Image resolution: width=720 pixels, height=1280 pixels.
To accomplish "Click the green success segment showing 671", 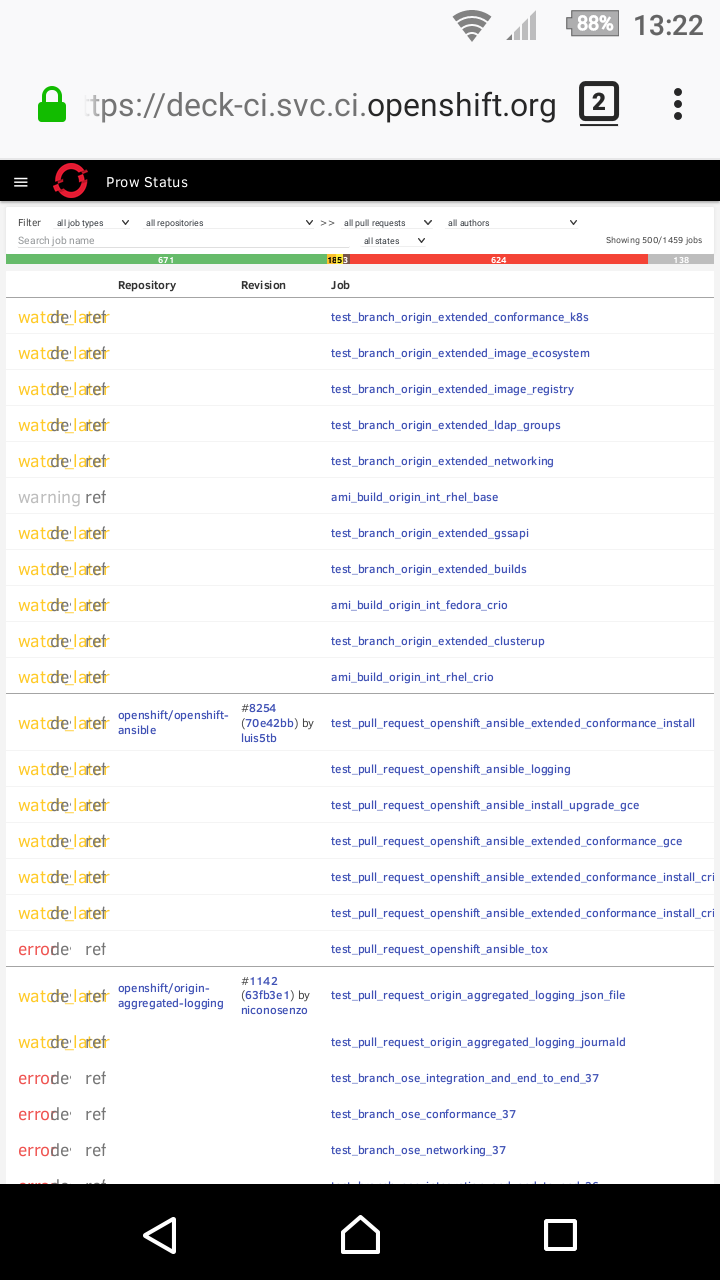I will [x=166, y=259].
